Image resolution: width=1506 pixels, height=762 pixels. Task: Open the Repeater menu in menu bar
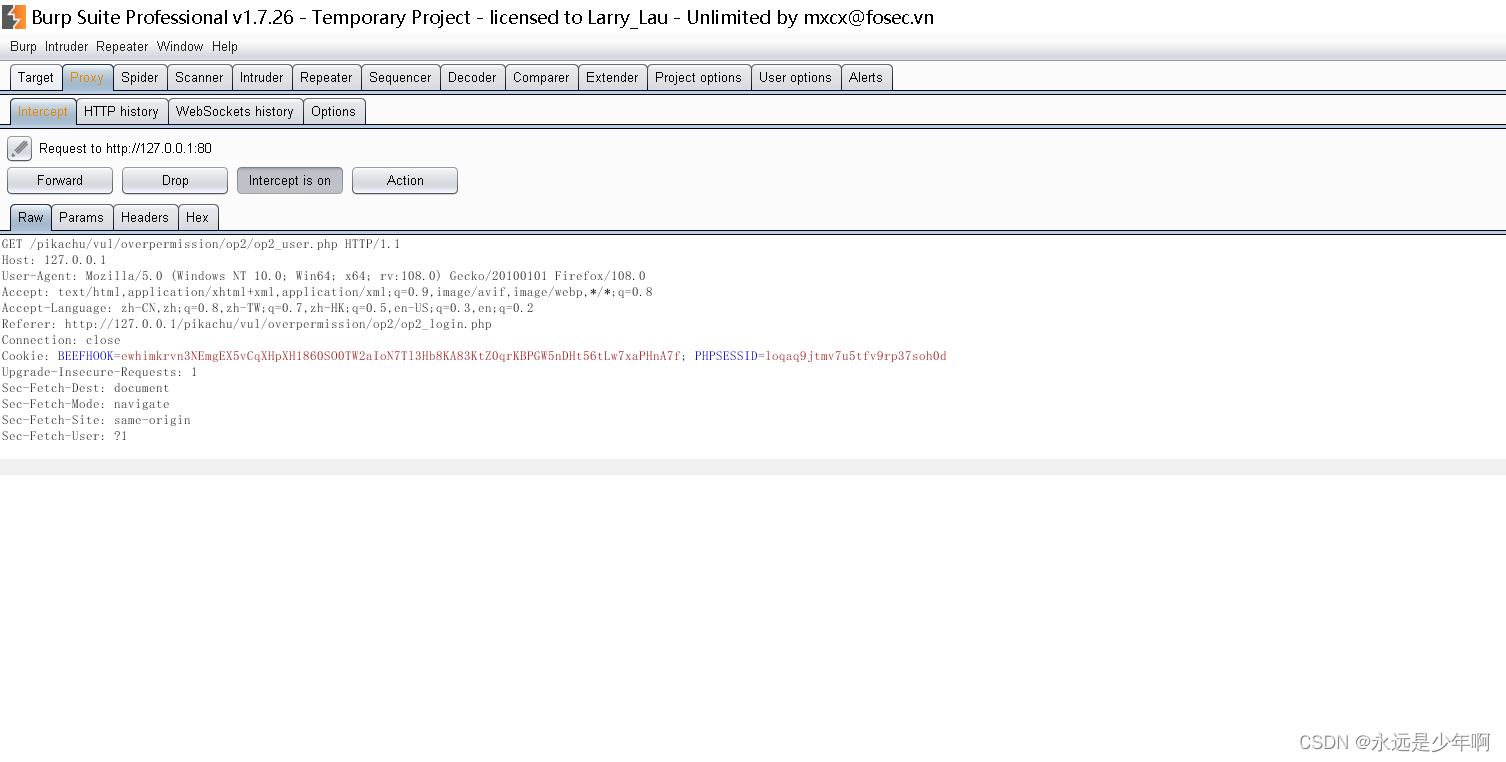click(x=122, y=46)
